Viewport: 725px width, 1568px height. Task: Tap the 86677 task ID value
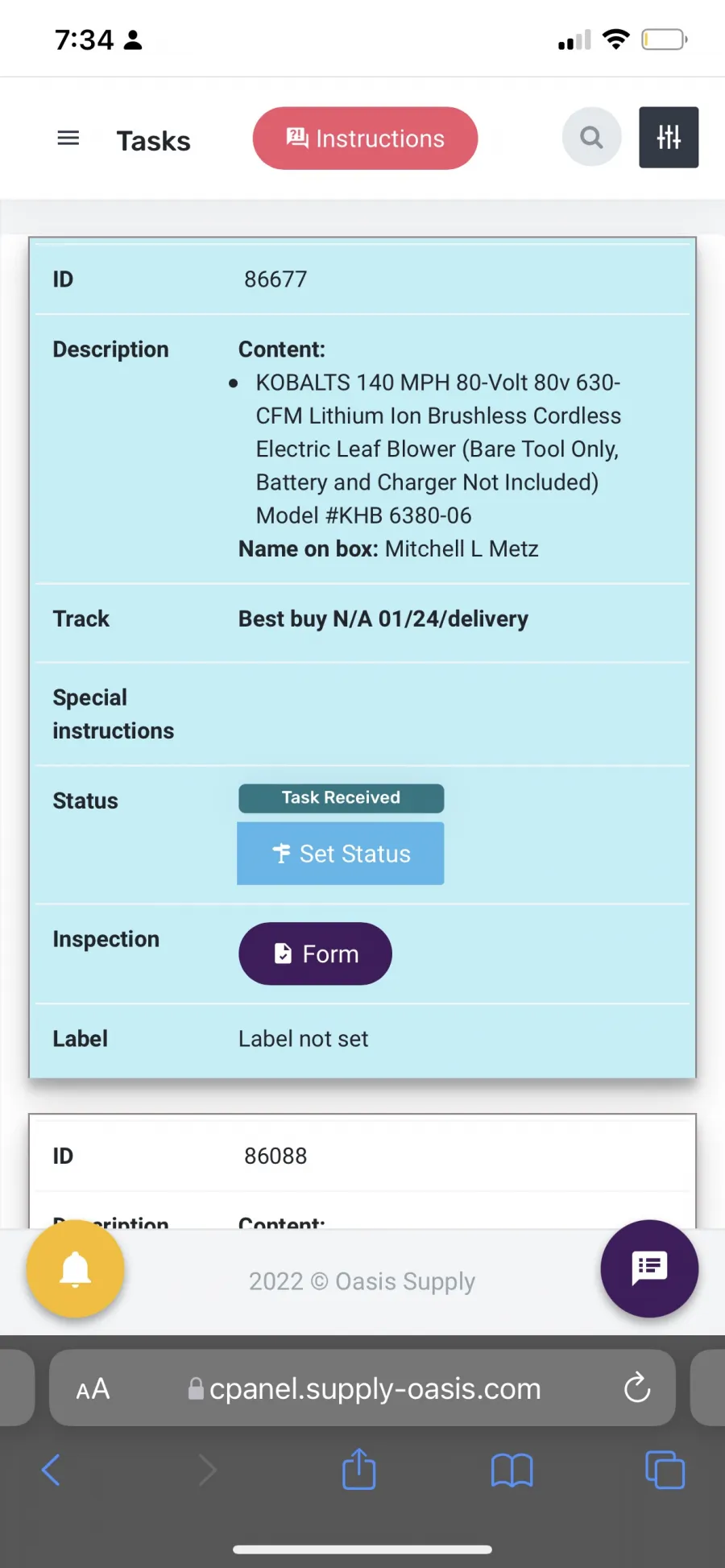275,279
